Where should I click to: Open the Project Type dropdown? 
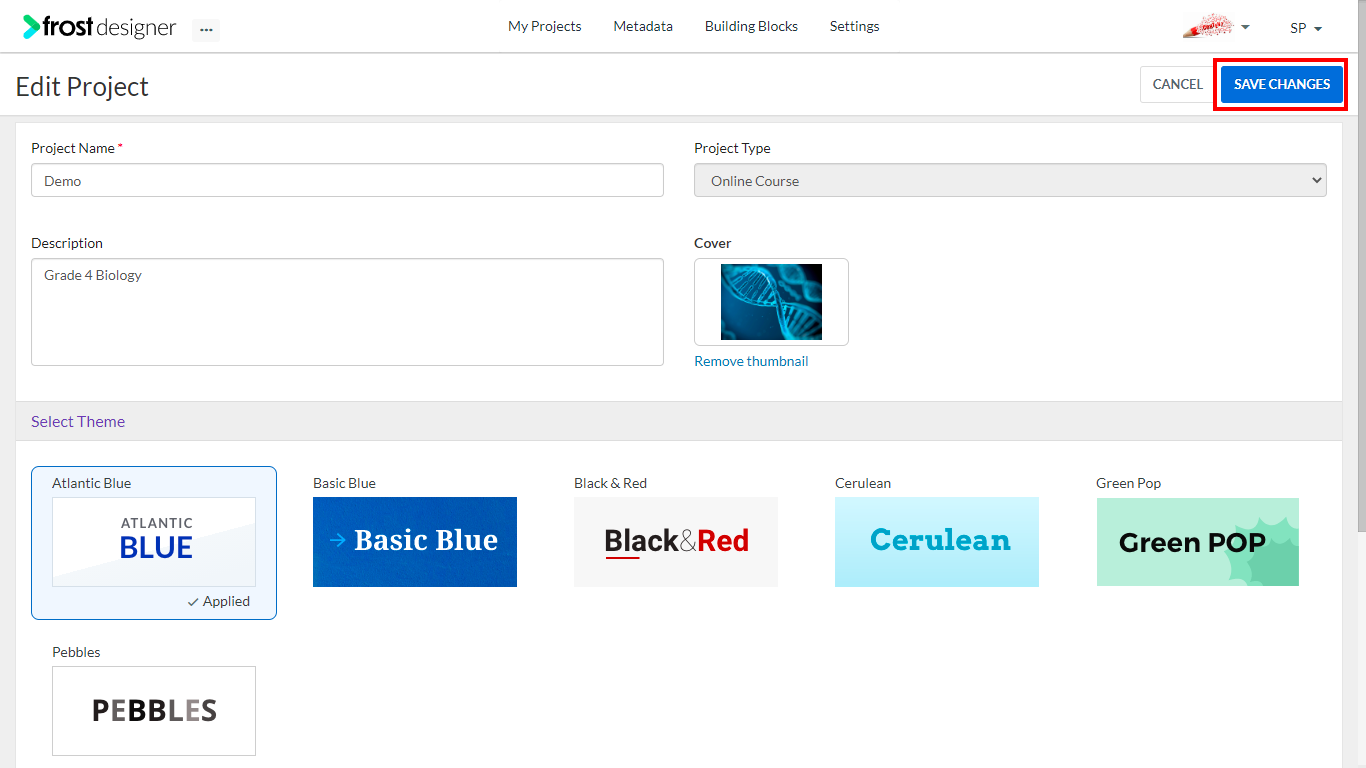(1010, 180)
